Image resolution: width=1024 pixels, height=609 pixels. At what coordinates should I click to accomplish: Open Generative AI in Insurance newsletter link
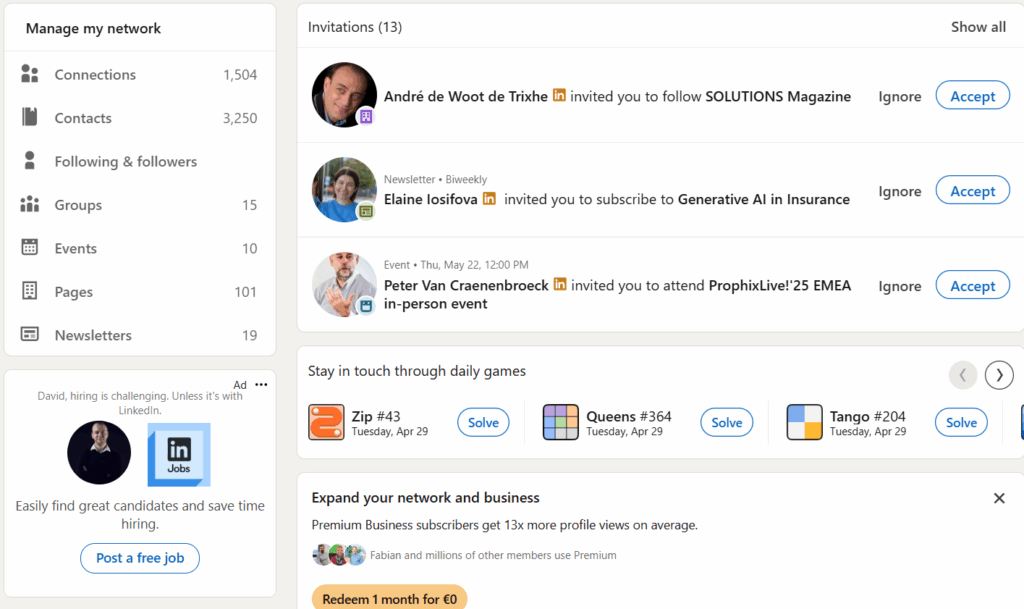(x=763, y=199)
